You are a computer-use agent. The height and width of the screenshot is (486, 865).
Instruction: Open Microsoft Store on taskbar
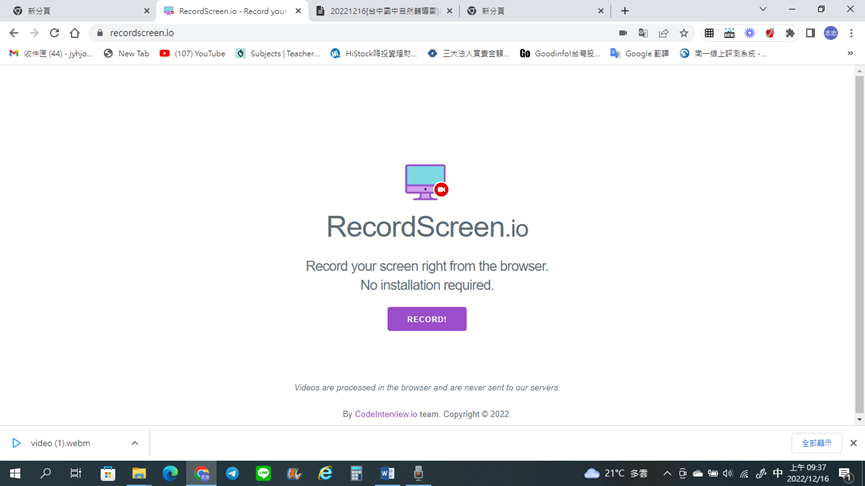(x=108, y=473)
